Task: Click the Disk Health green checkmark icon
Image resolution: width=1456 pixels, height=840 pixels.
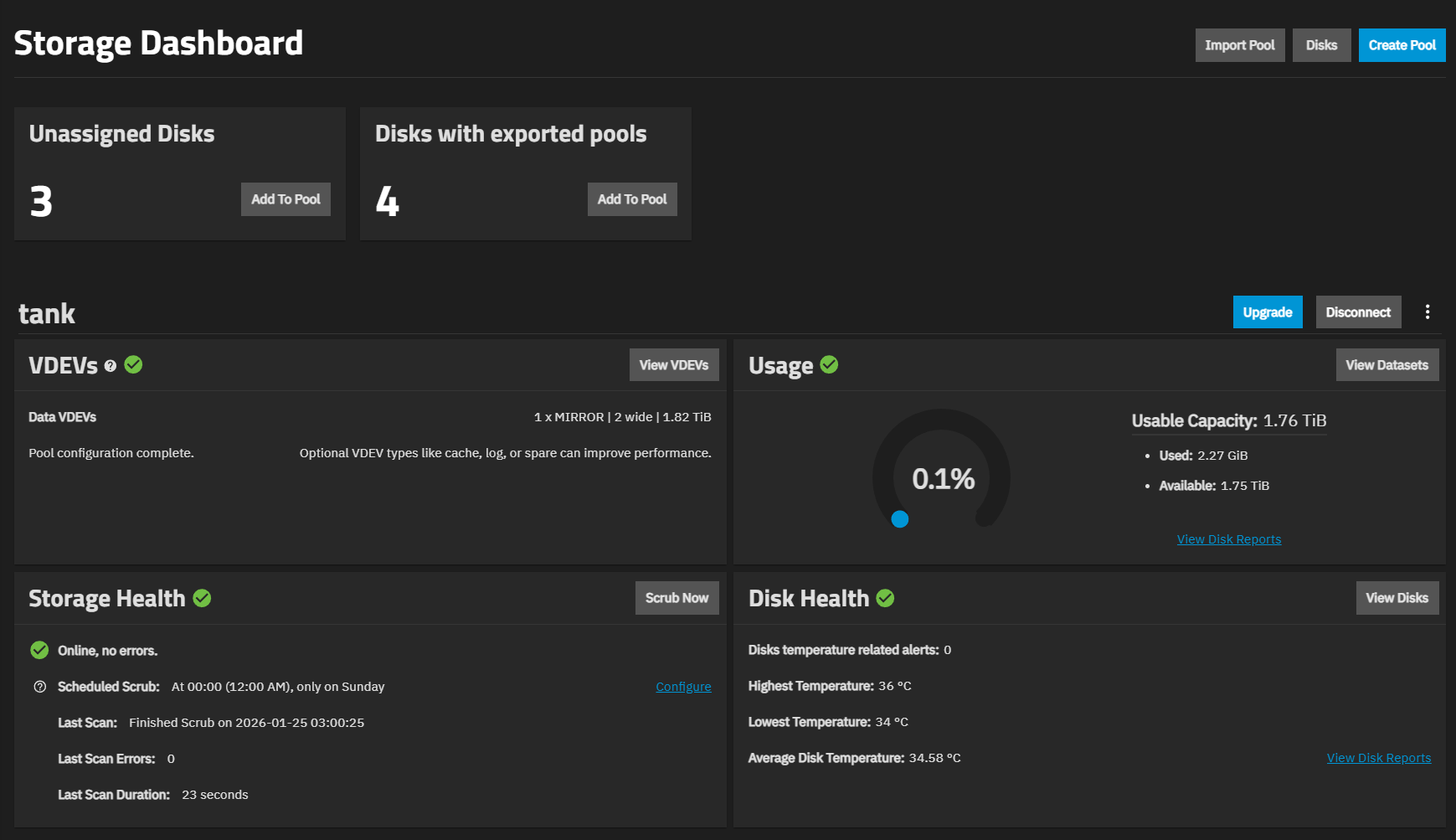Action: 885,598
